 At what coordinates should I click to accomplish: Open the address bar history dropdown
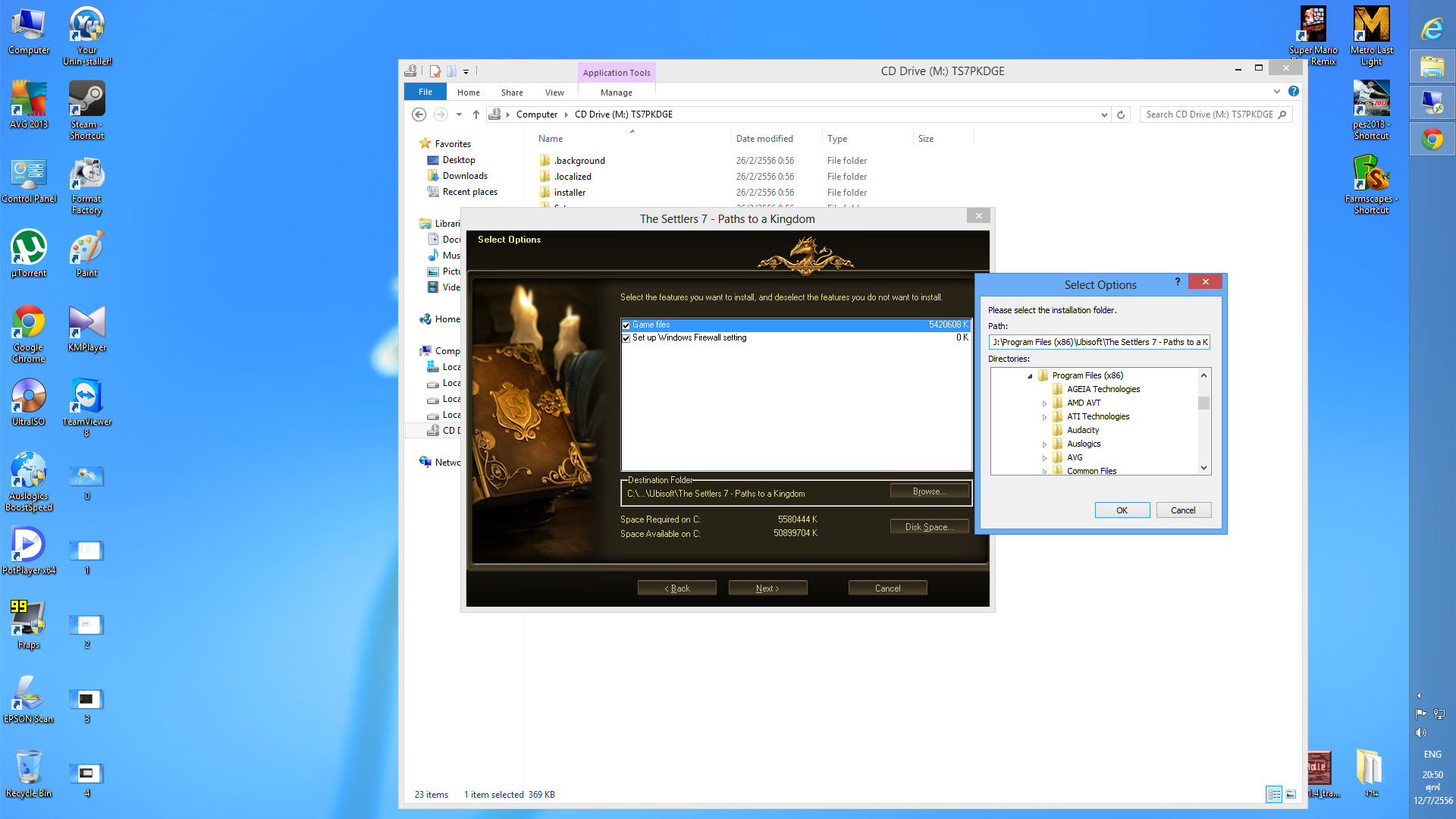coord(1104,115)
